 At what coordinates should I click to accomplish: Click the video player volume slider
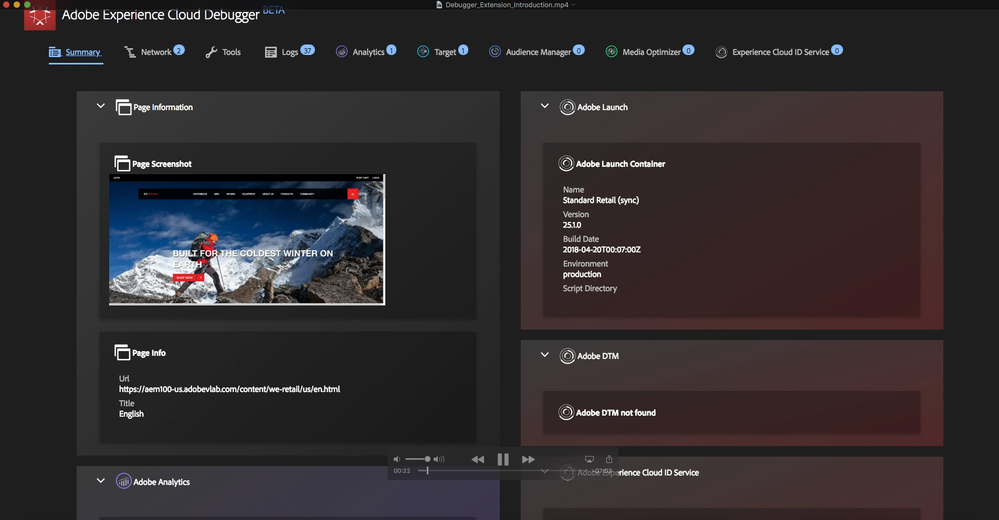419,459
